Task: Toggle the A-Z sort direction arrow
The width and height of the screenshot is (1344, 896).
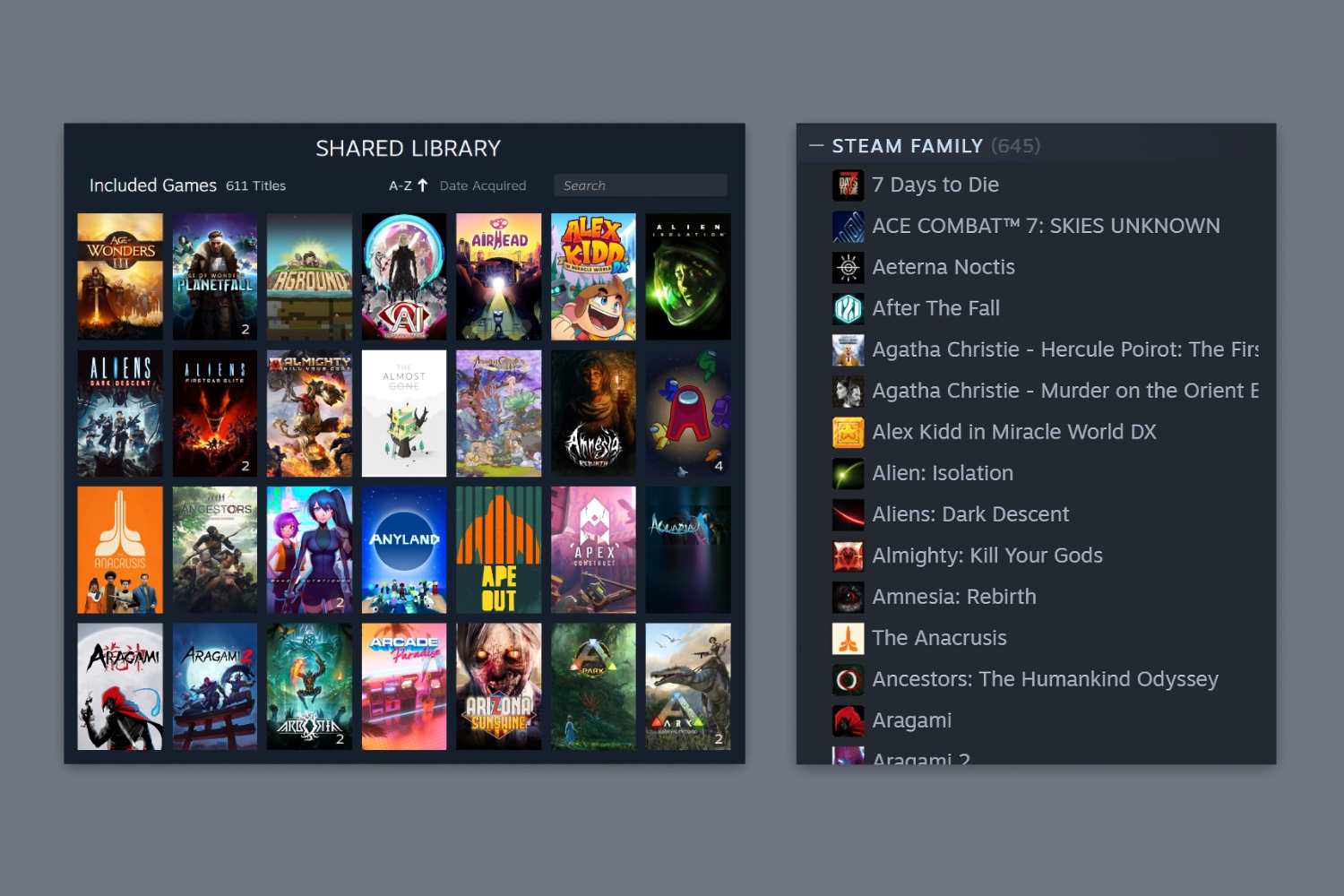Action: point(424,185)
